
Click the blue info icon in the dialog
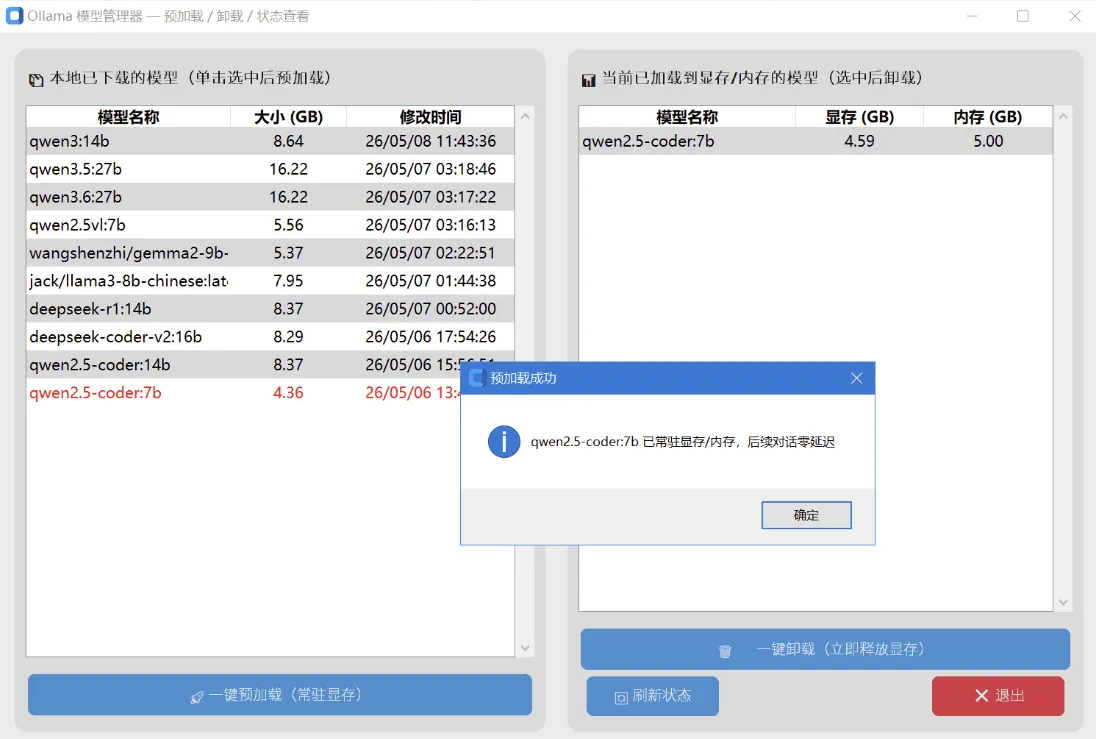[x=503, y=441]
